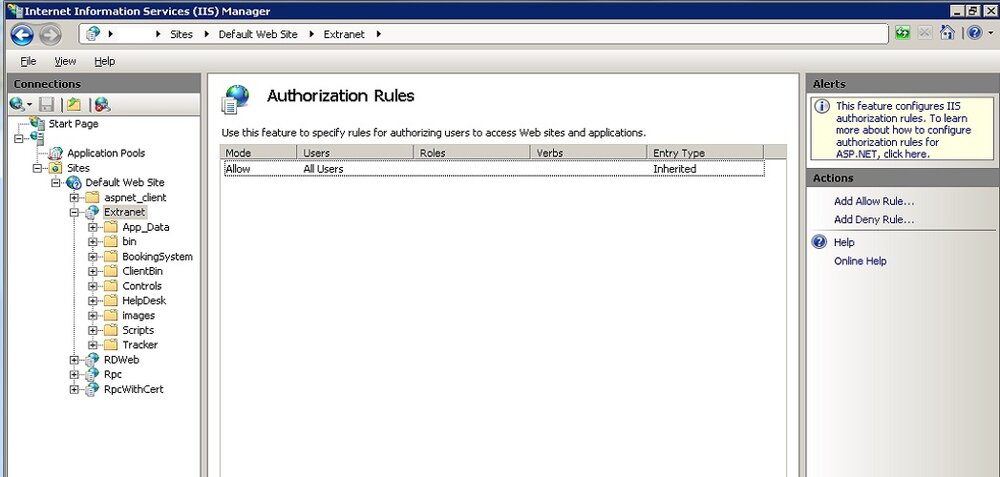Viewport: 1000px width, 477px height.
Task: Click the Help question mark toolbar icon
Action: (974, 33)
